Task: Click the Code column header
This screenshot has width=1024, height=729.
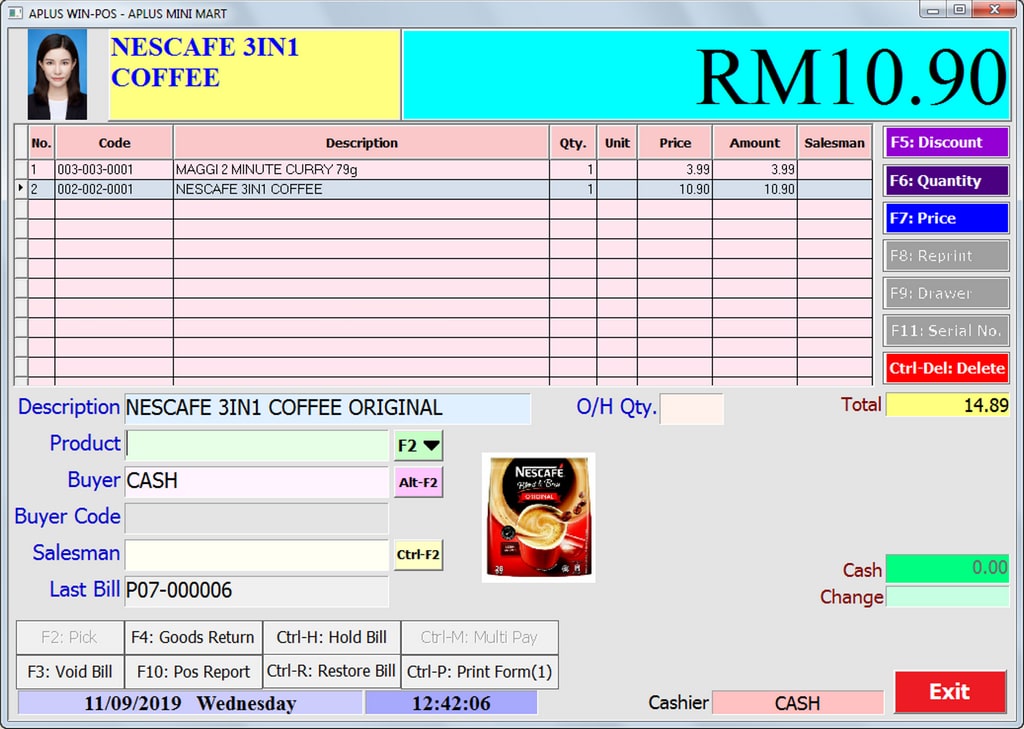Action: pyautogui.click(x=114, y=142)
